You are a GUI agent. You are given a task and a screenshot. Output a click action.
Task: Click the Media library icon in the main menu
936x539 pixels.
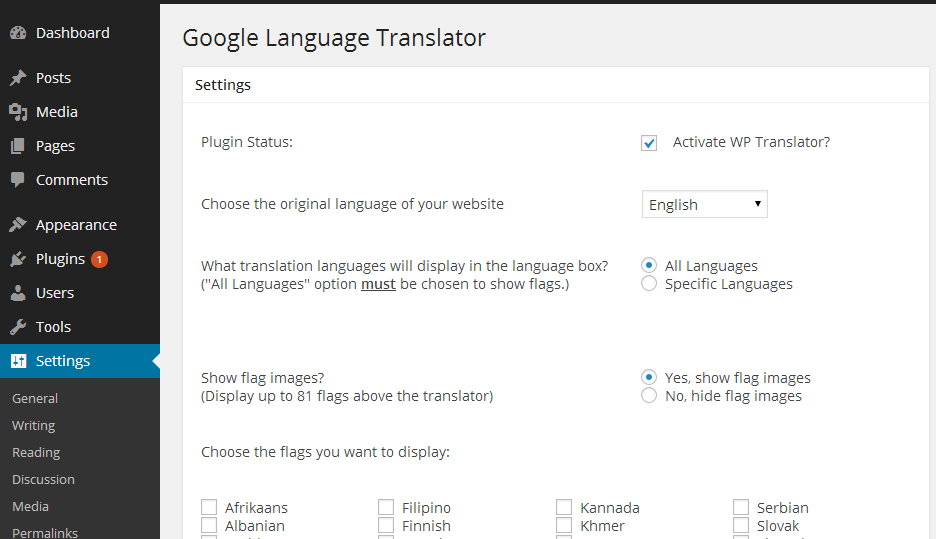coord(18,112)
